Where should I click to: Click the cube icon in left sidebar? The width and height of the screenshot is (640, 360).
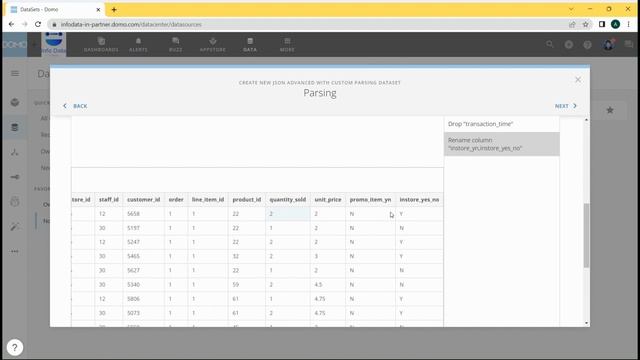point(15,102)
